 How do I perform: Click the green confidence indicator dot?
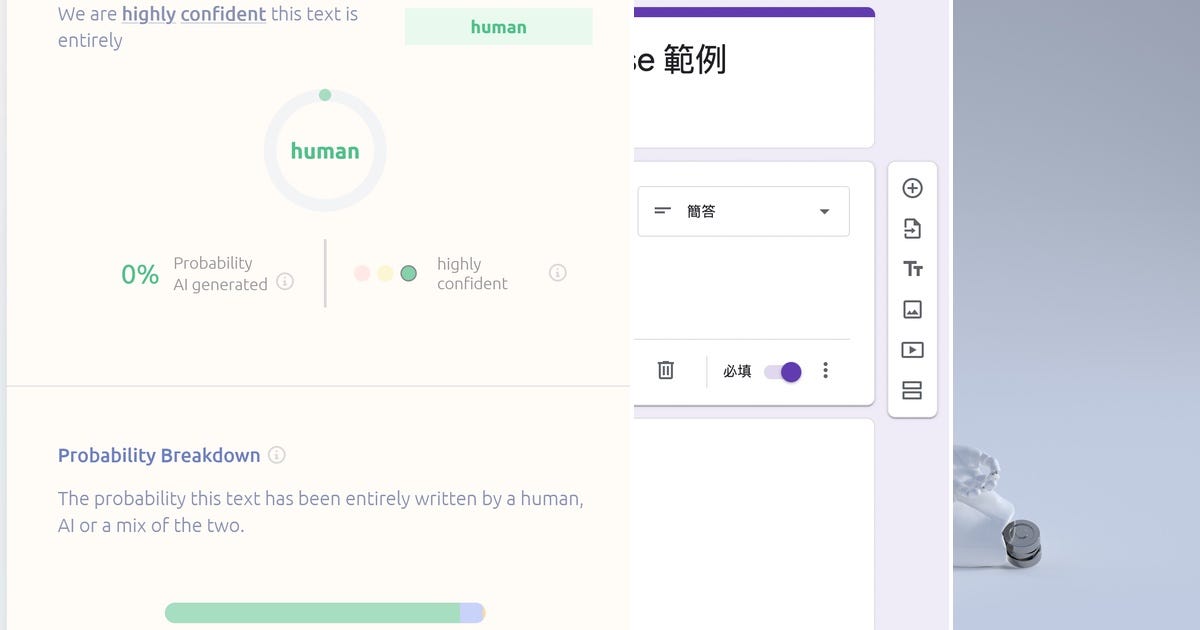[408, 272]
